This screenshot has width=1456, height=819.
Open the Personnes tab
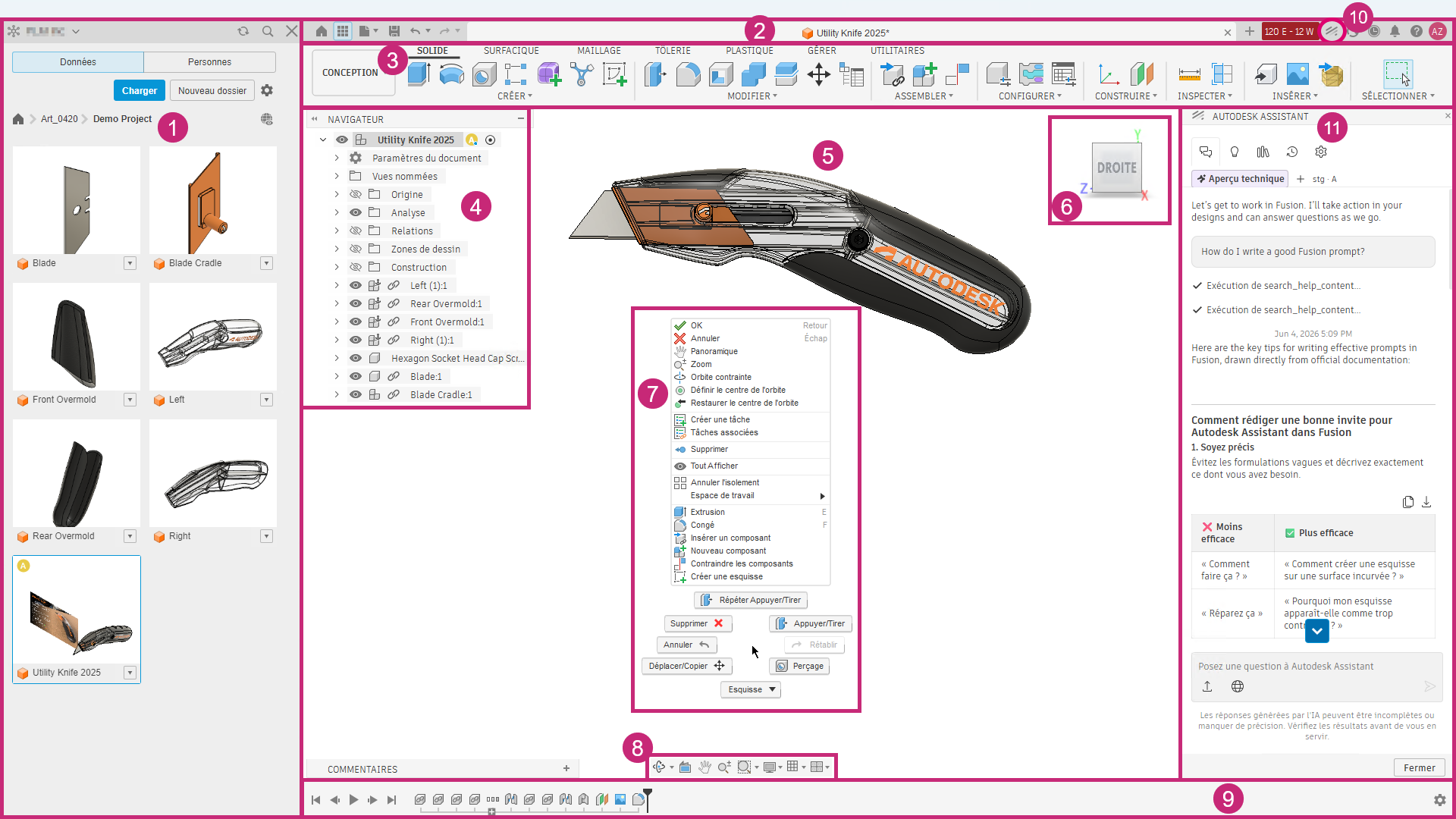[209, 62]
